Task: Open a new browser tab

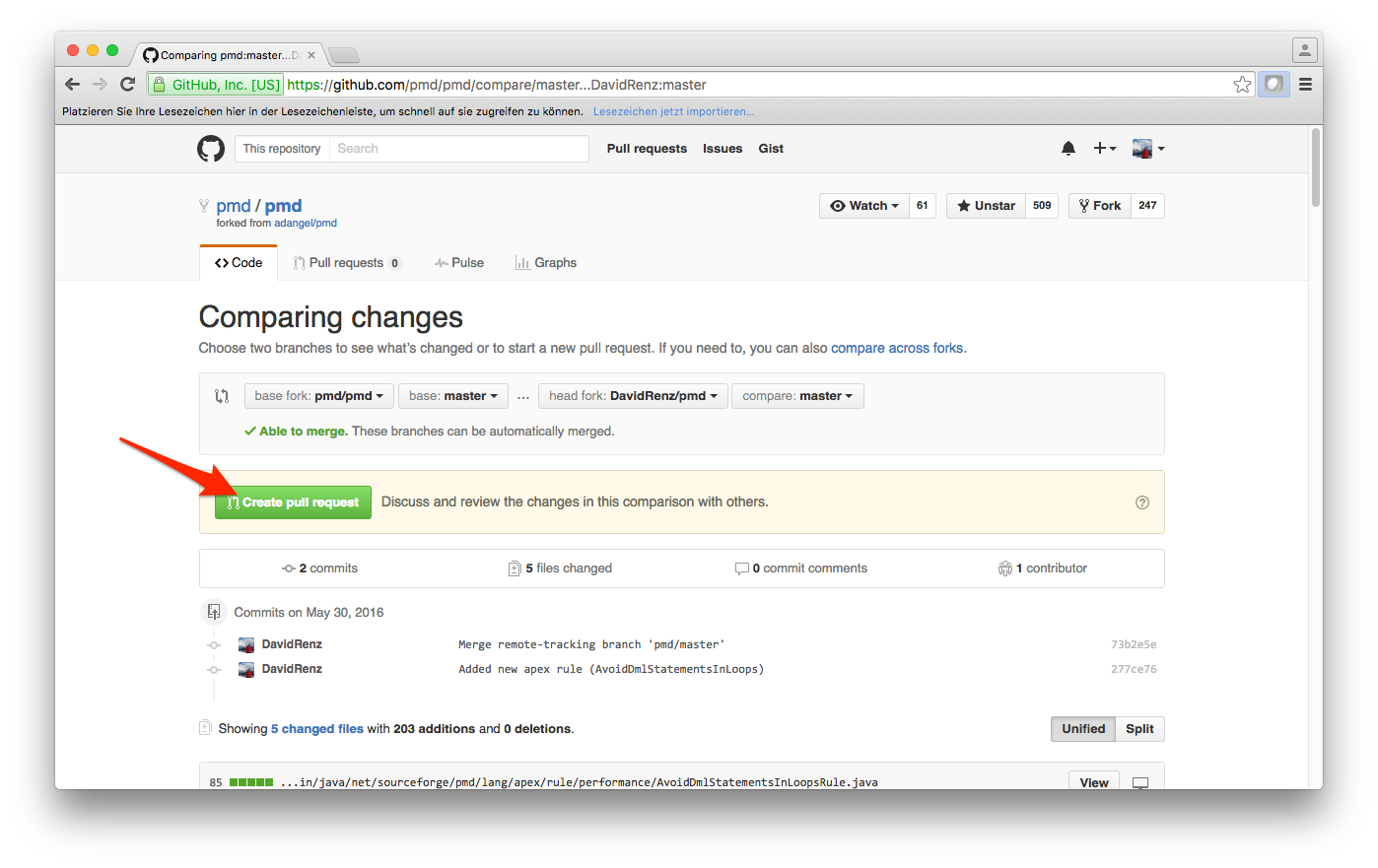Action: [343, 55]
